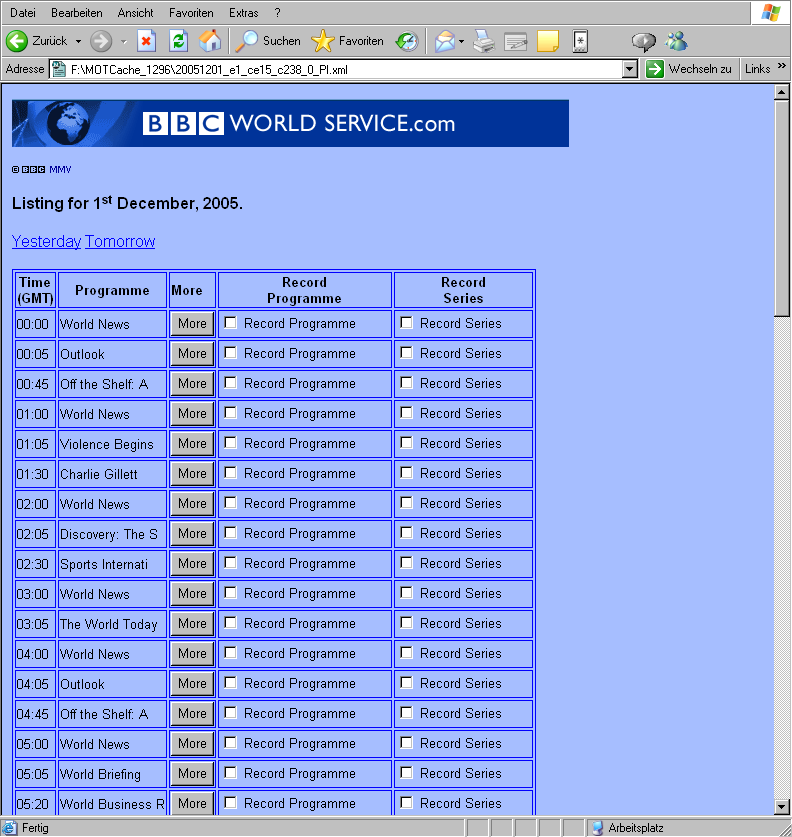Click the Arbeitsplatz zone icon in status bar
The image size is (792, 837).
[x=598, y=828]
